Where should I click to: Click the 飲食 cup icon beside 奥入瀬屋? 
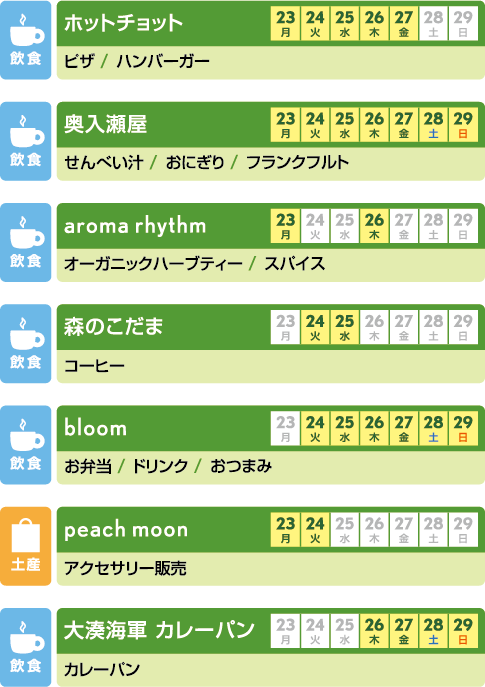[x=25, y=141]
